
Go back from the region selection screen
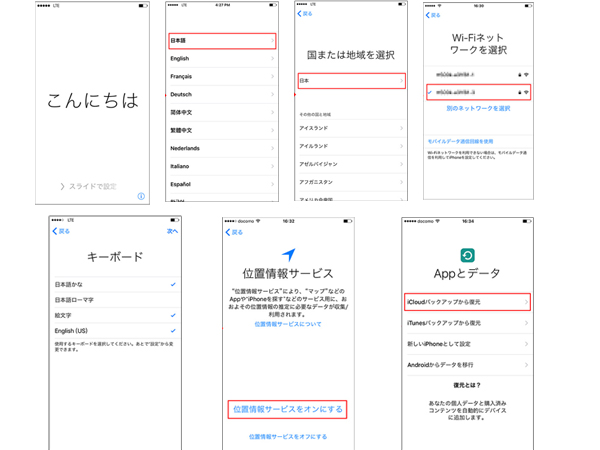click(305, 14)
